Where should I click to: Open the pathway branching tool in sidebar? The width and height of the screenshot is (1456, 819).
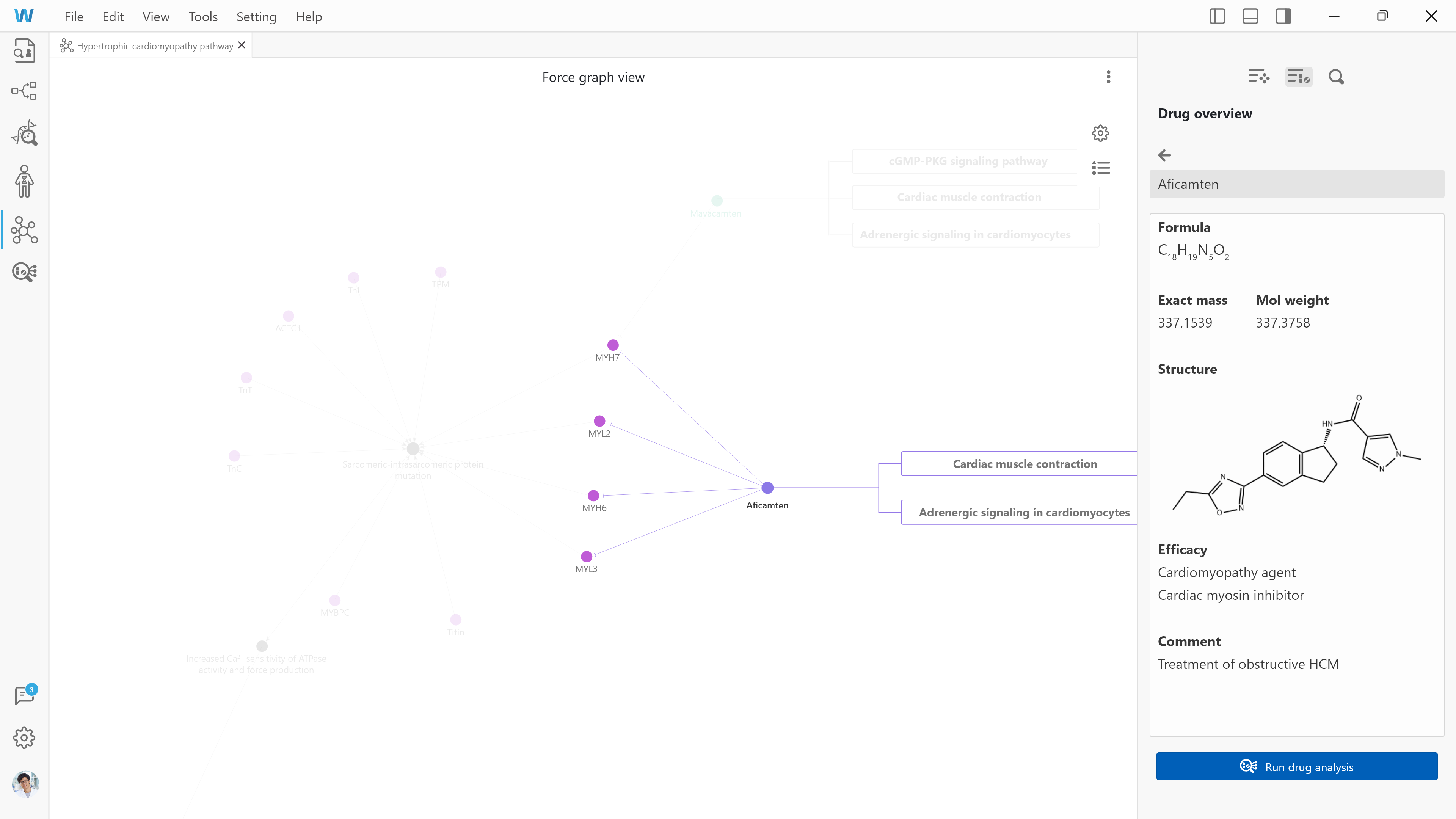click(x=24, y=91)
